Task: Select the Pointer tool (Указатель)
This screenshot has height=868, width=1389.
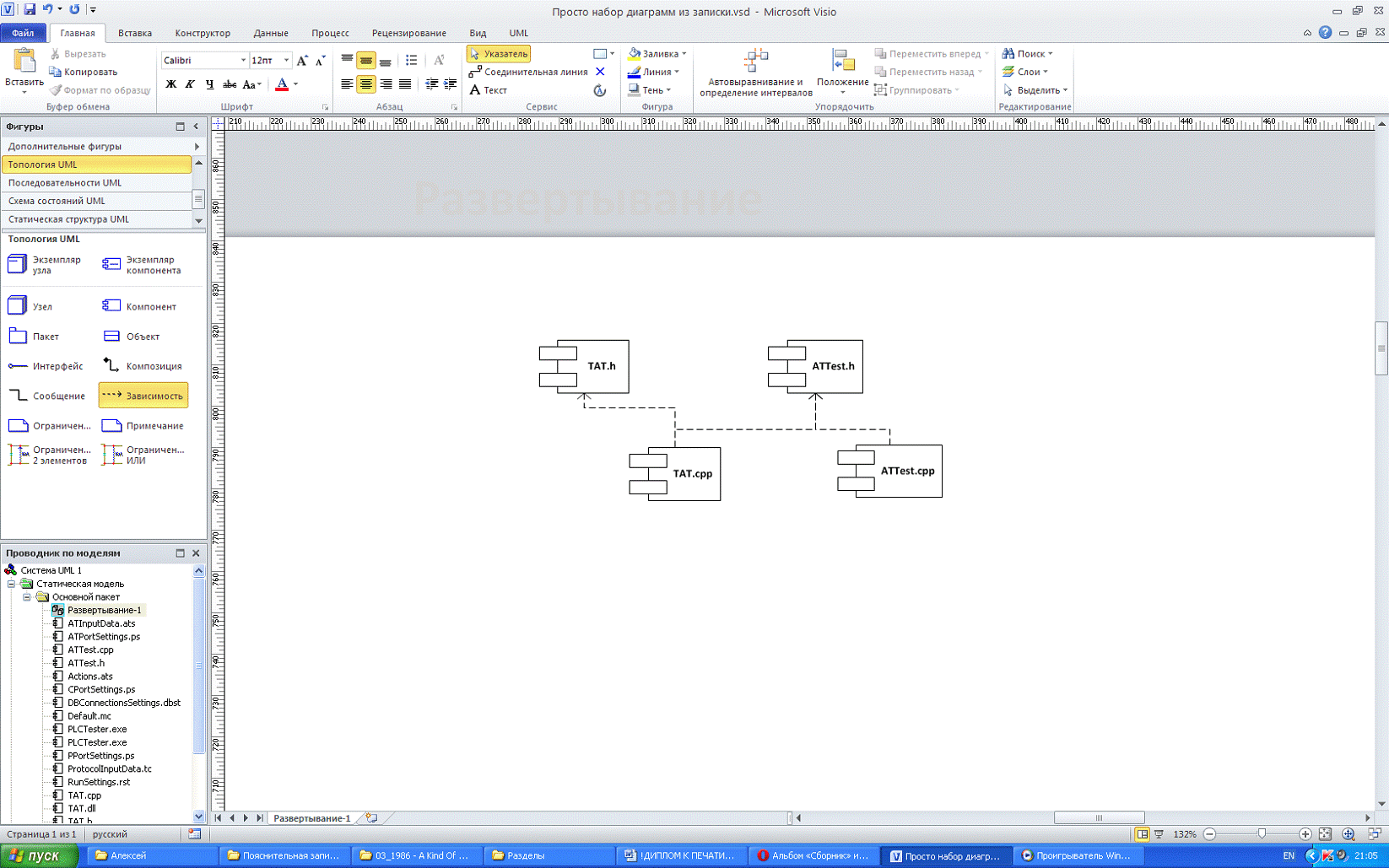Action: [498, 54]
